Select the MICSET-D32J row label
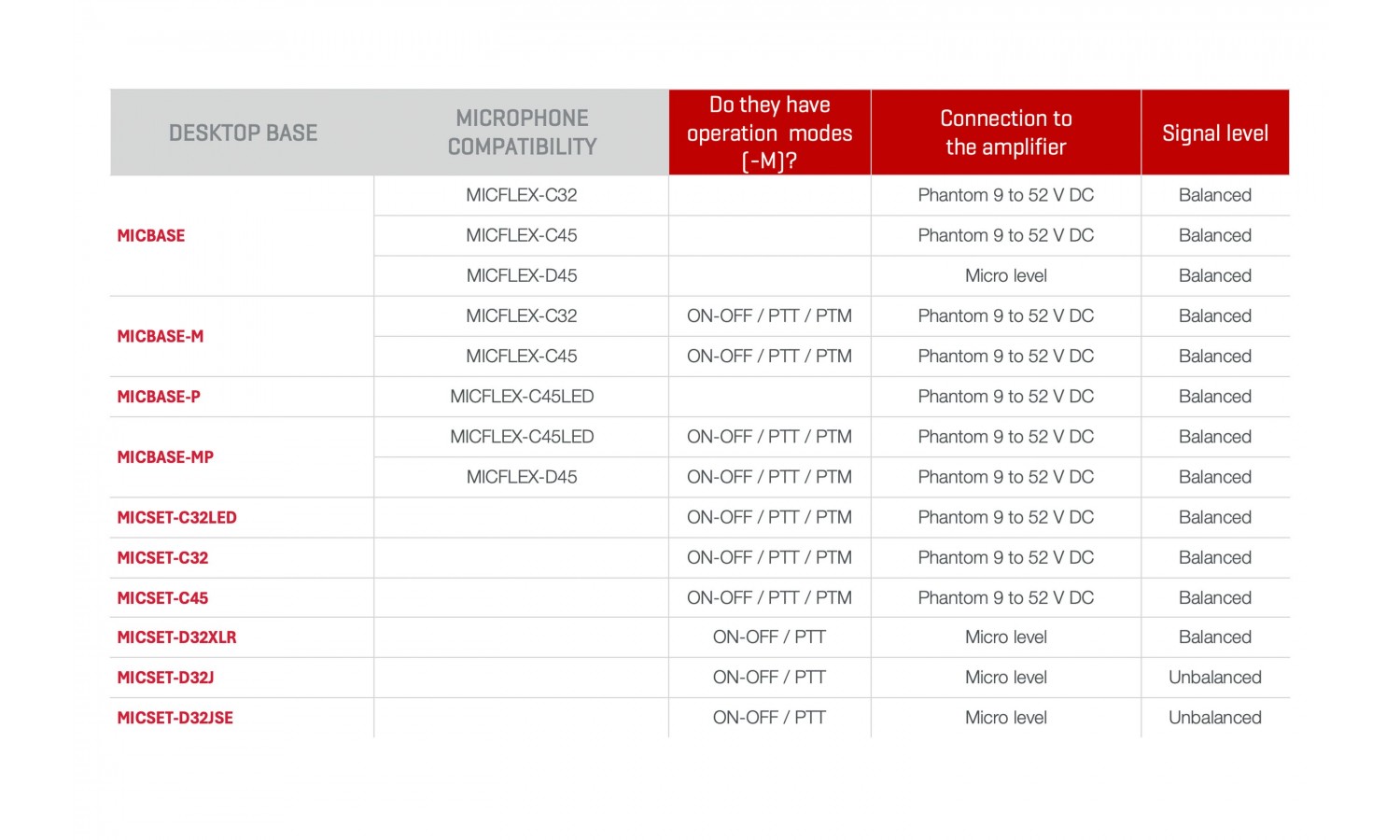 pyautogui.click(x=165, y=678)
